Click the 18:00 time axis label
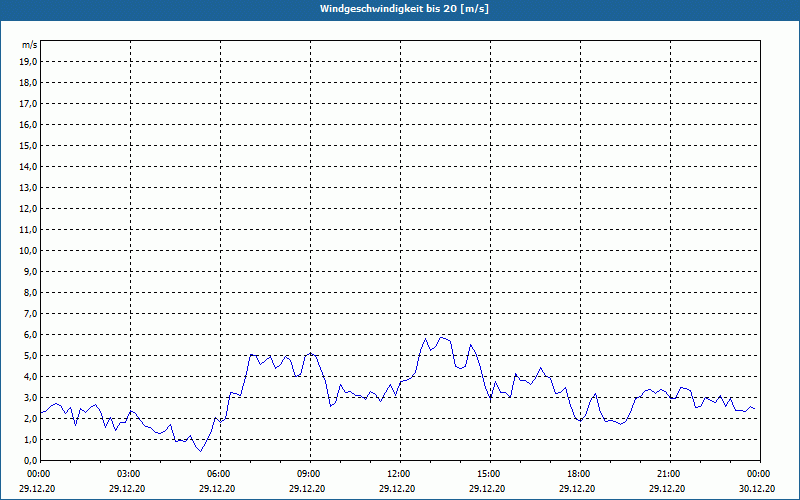Viewport: 800px width, 500px height. 579,474
